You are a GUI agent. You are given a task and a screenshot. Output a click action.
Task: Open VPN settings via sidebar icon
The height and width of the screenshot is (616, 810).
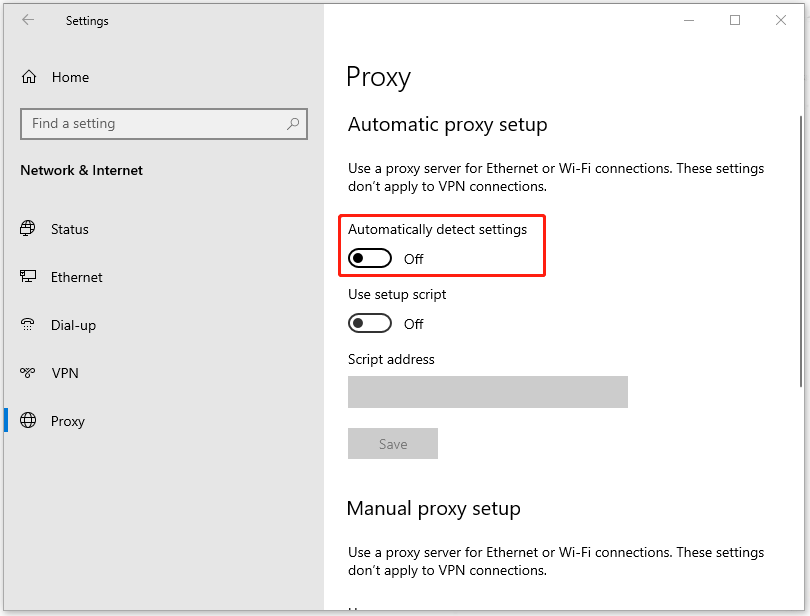27,373
